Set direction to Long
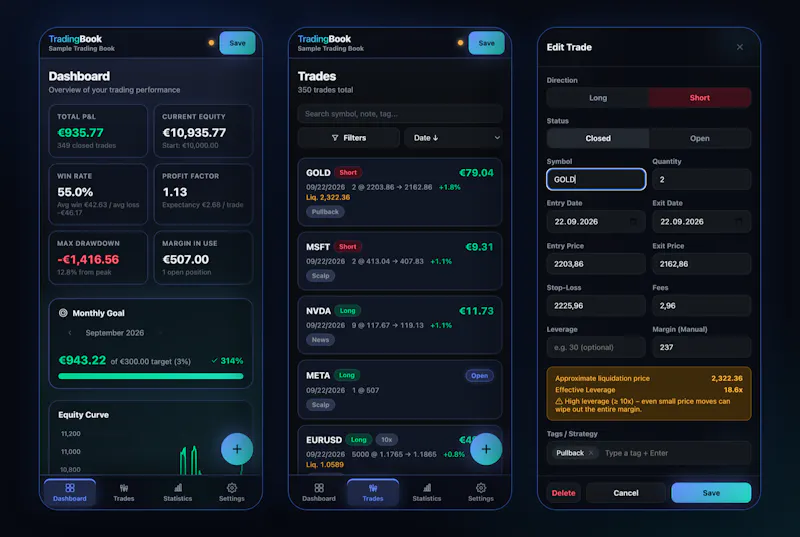This screenshot has height=537, width=800. pyautogui.click(x=598, y=97)
